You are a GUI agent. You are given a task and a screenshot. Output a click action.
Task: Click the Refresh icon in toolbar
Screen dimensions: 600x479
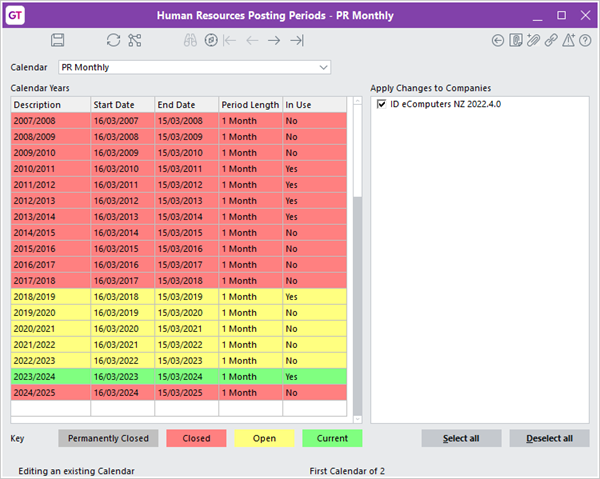click(x=113, y=40)
